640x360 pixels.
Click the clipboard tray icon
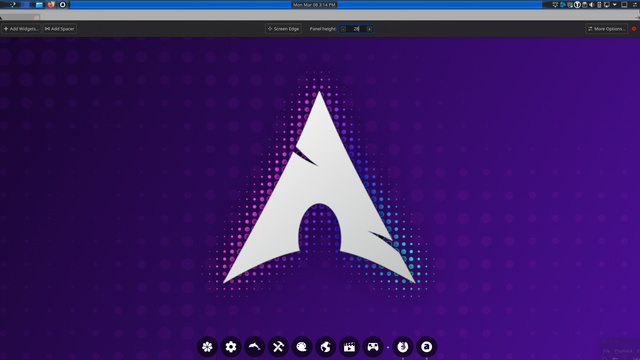tap(584, 4)
